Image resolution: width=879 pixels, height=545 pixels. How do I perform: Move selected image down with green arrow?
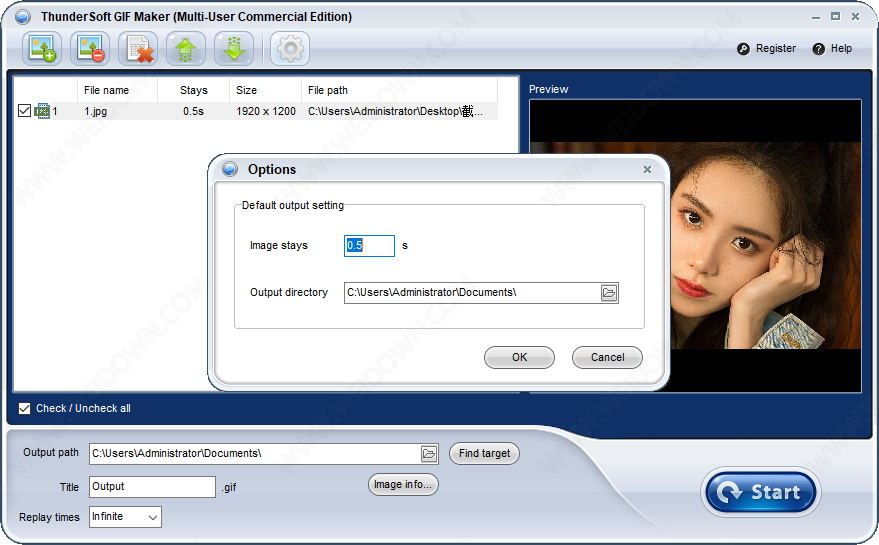234,49
